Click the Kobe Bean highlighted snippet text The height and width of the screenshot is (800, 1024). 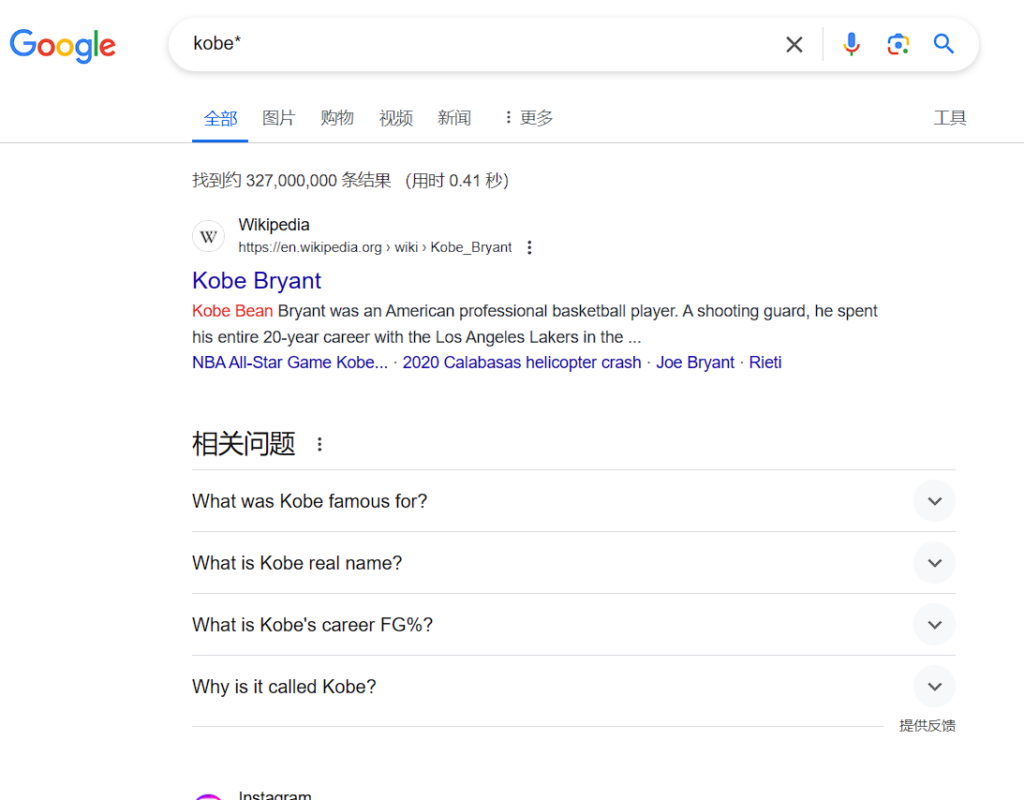232,311
